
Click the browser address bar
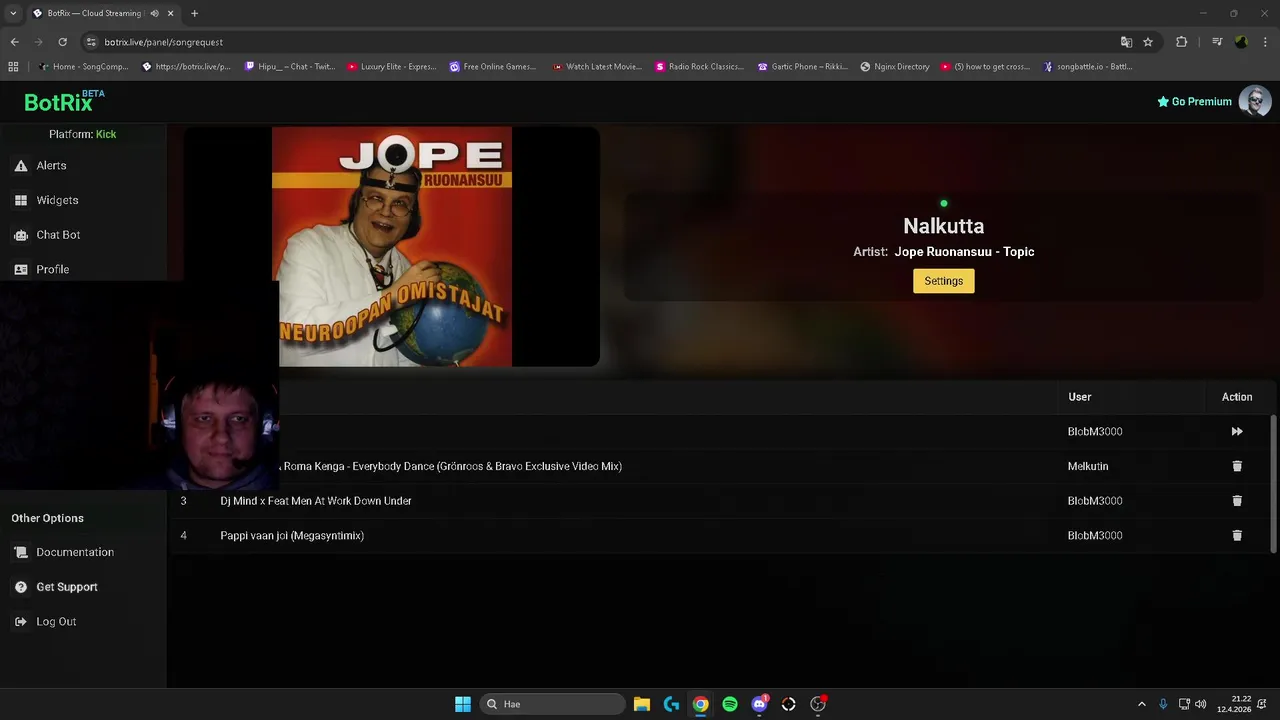coord(600,42)
